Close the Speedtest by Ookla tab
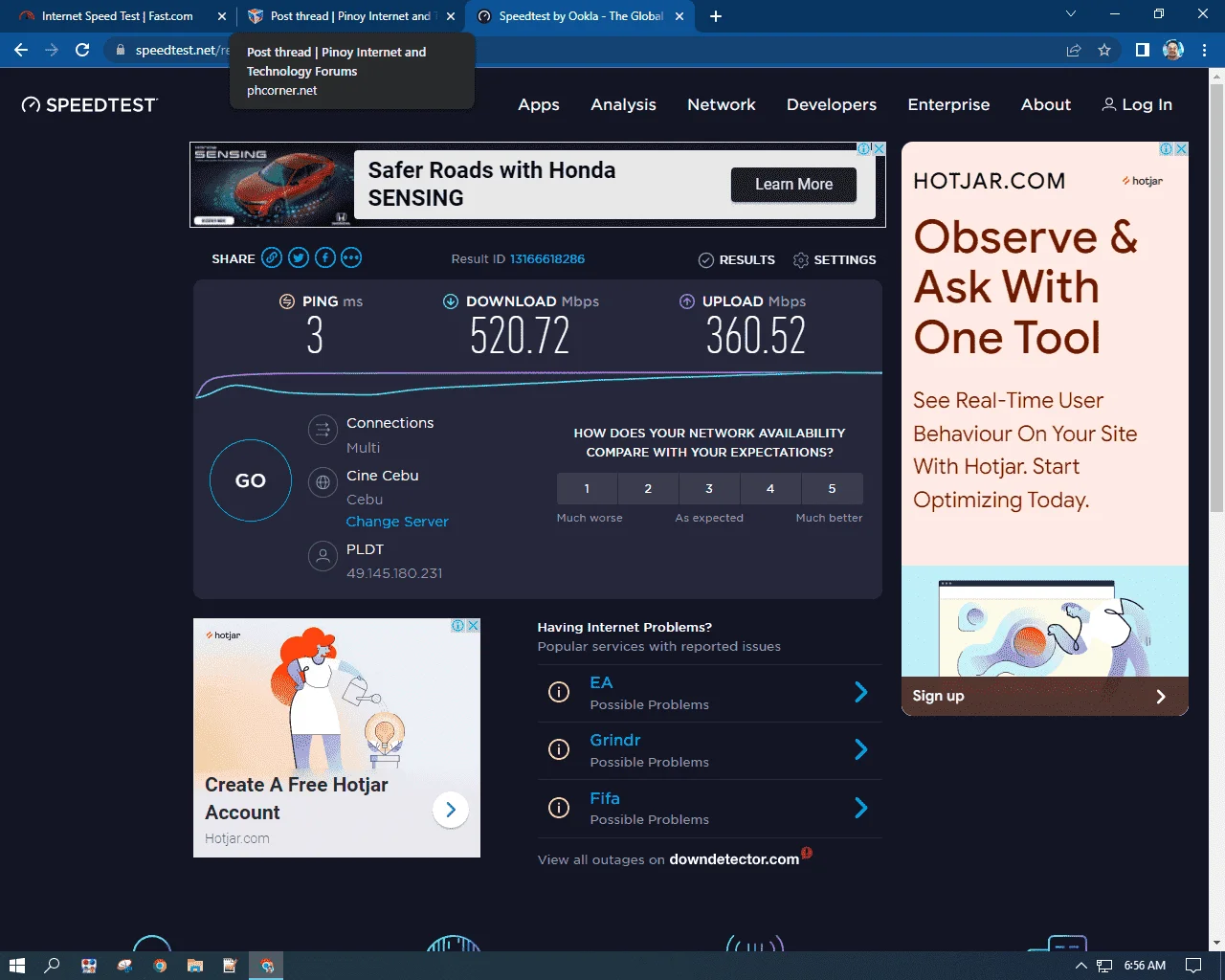 pyautogui.click(x=679, y=16)
